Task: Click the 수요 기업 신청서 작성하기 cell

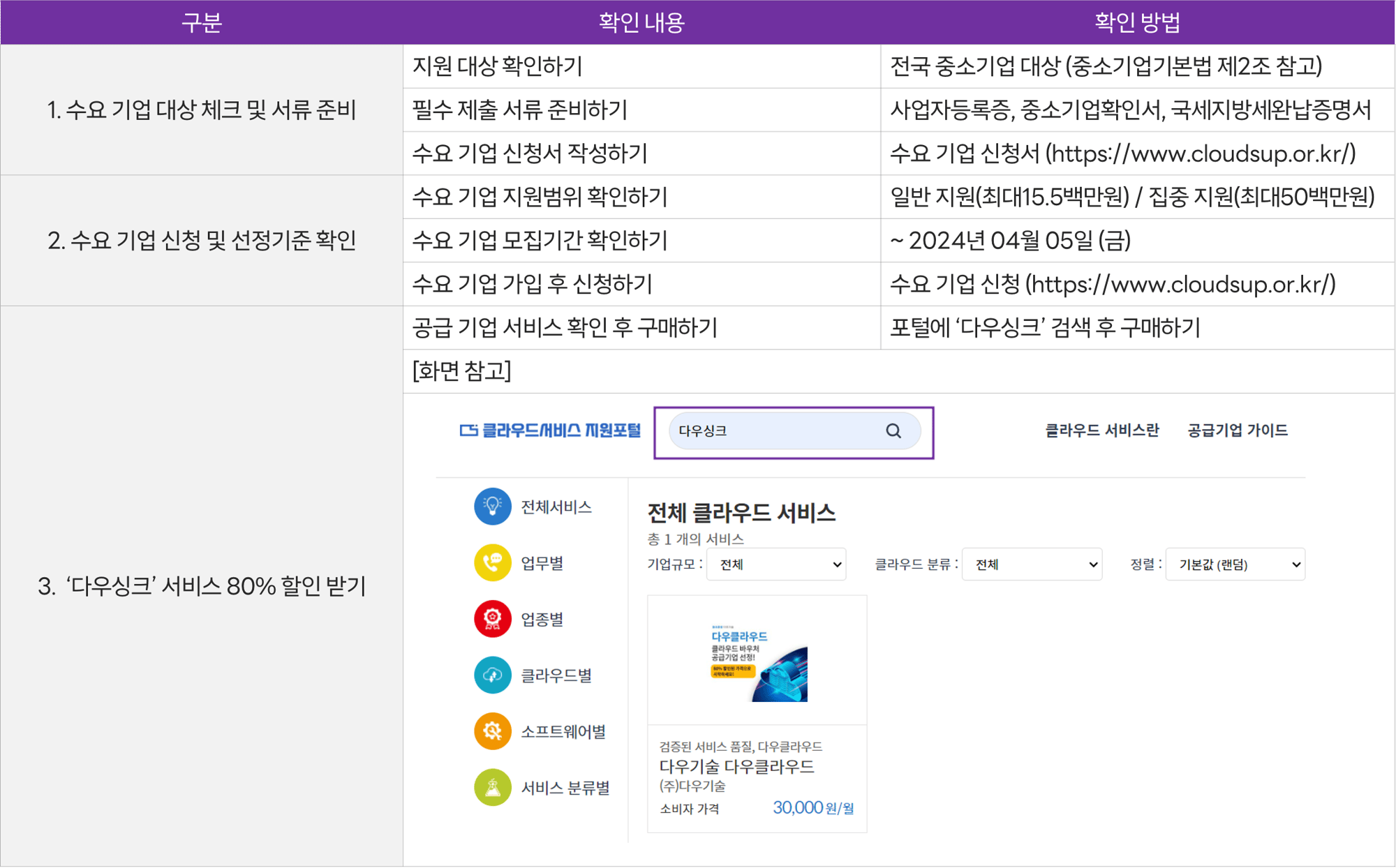Action: coord(641,154)
